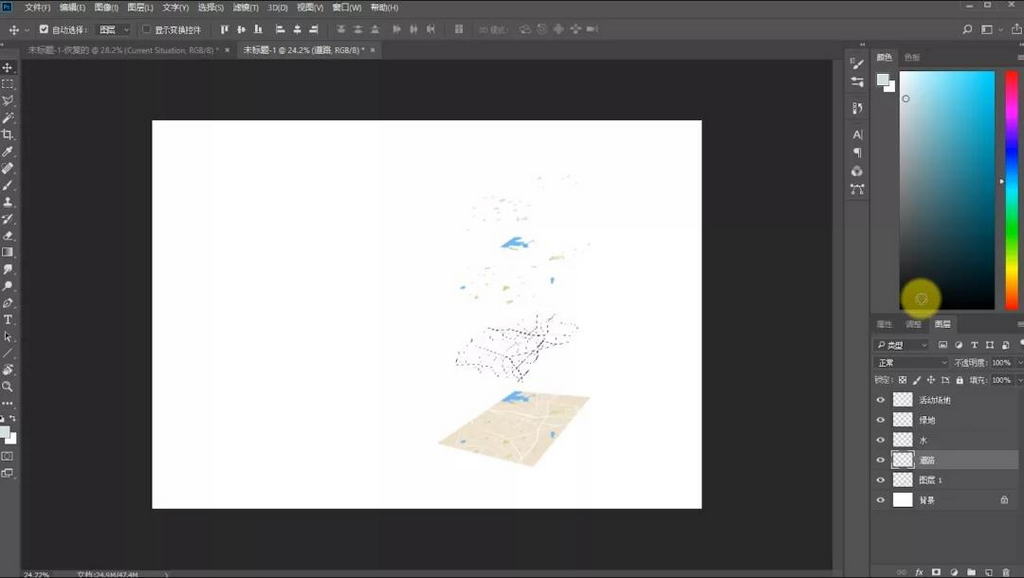This screenshot has width=1024, height=578.
Task: Choose the Eraser tool
Action: tap(8, 236)
